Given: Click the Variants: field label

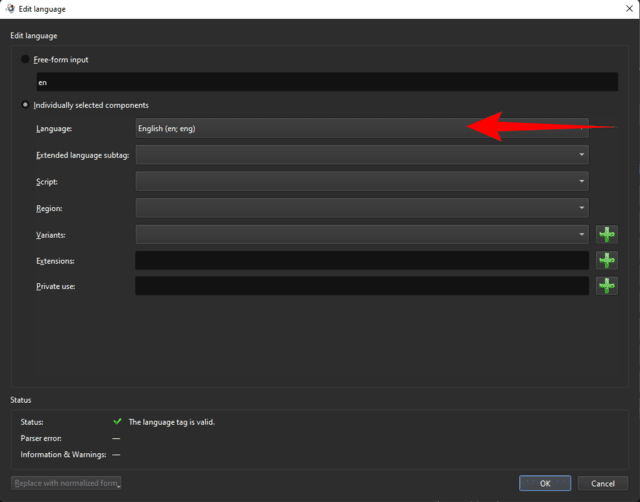Looking at the screenshot, I should [51, 235].
